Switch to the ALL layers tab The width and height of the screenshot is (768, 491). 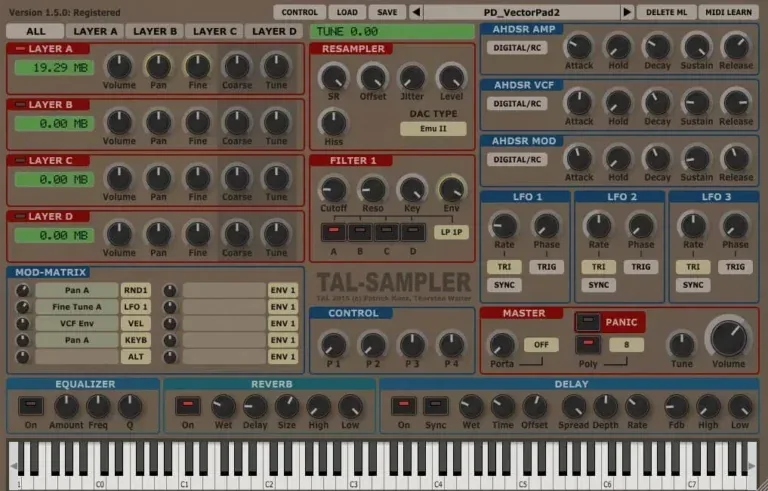point(35,31)
